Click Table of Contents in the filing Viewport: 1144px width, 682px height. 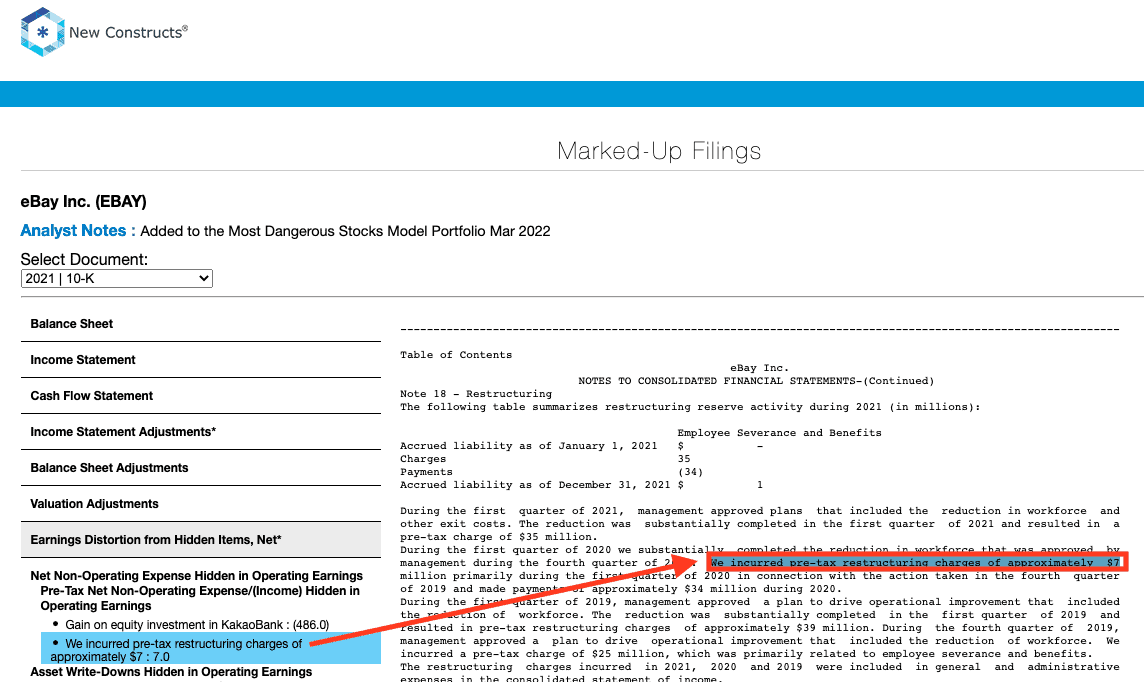click(x=456, y=354)
